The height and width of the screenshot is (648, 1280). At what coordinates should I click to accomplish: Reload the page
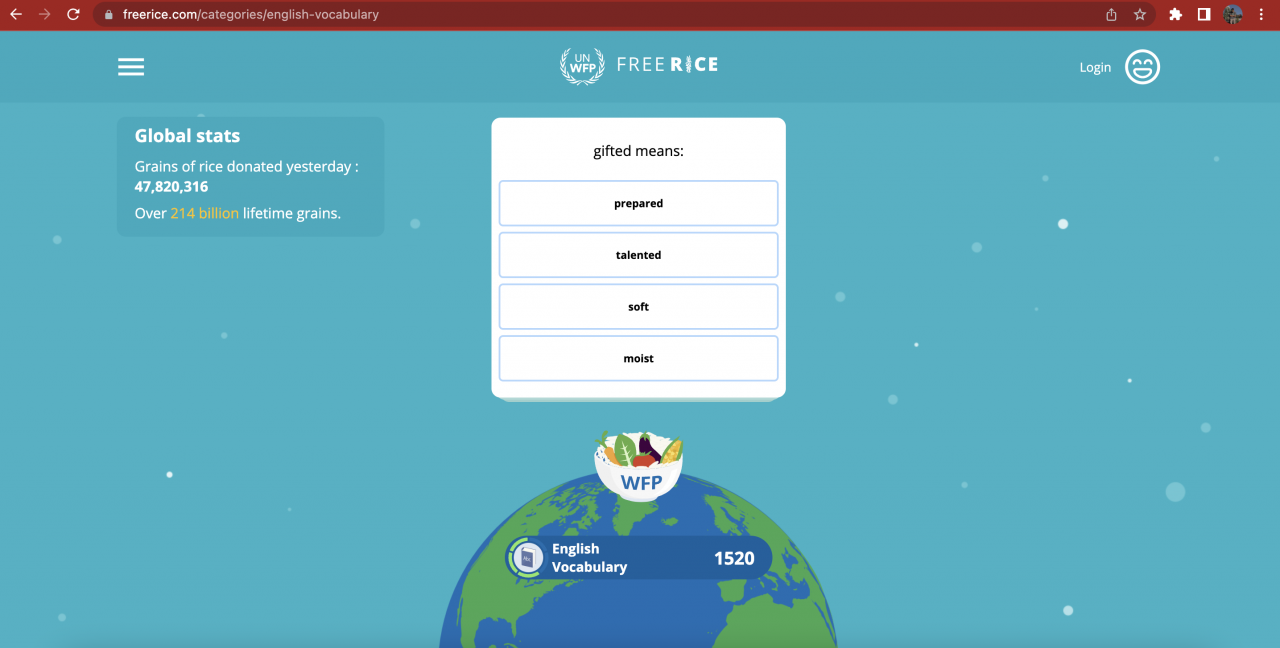[x=73, y=15]
